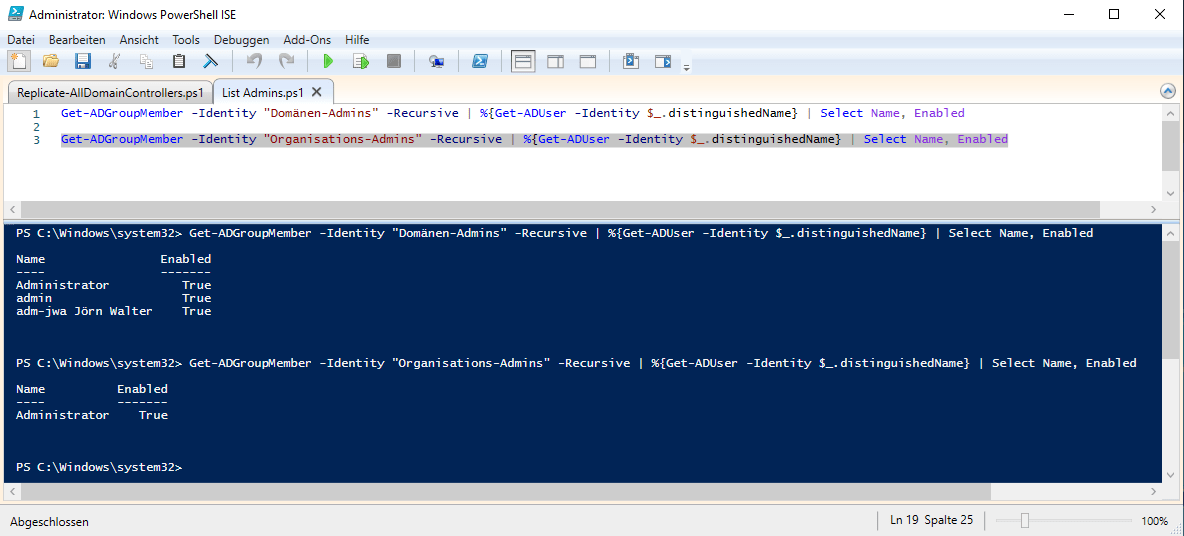
Task: Show the script pane on the right
Action: coord(555,62)
